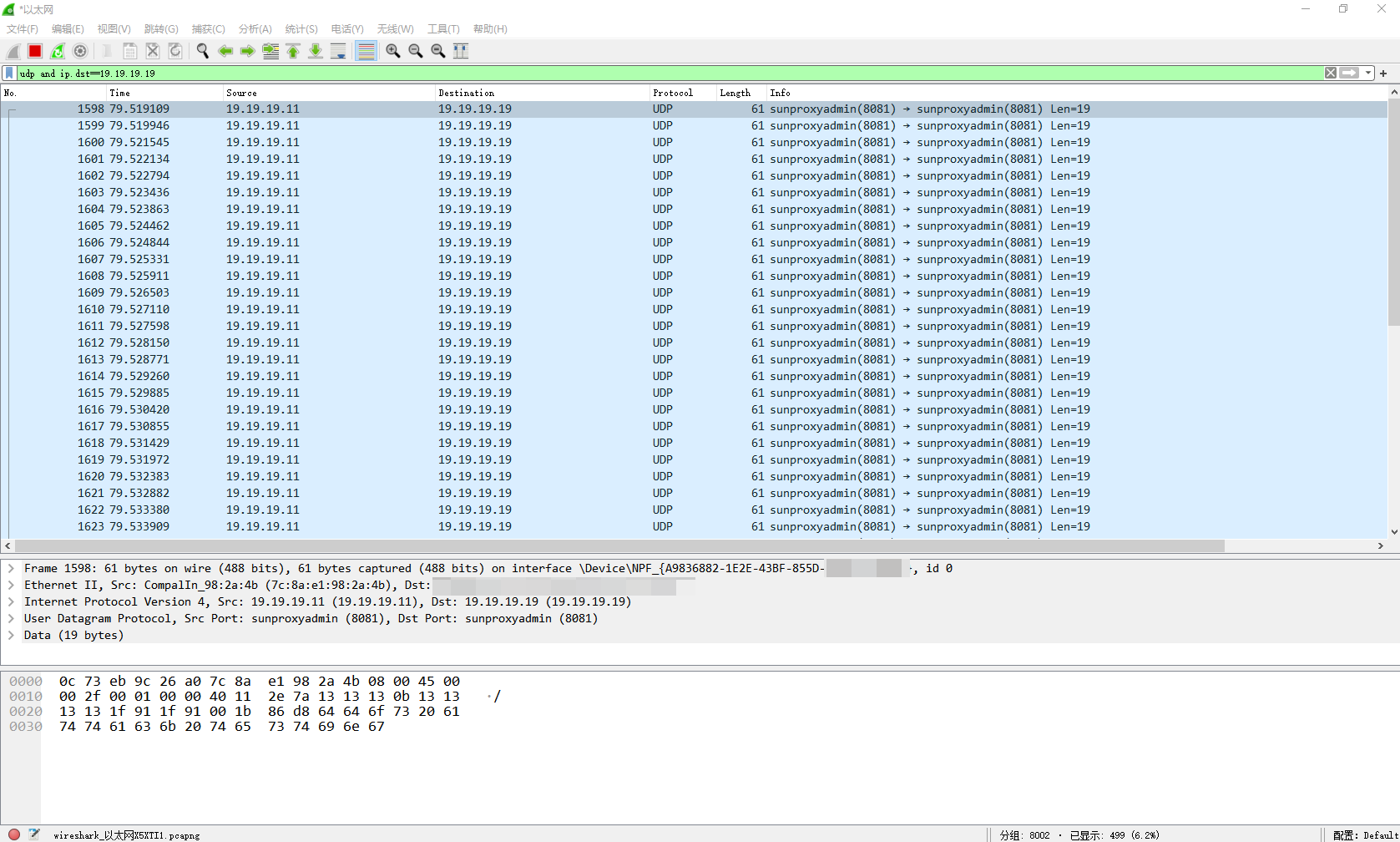This screenshot has width=1400, height=842.
Task: Click the reload capture file icon
Action: pyautogui.click(x=175, y=51)
